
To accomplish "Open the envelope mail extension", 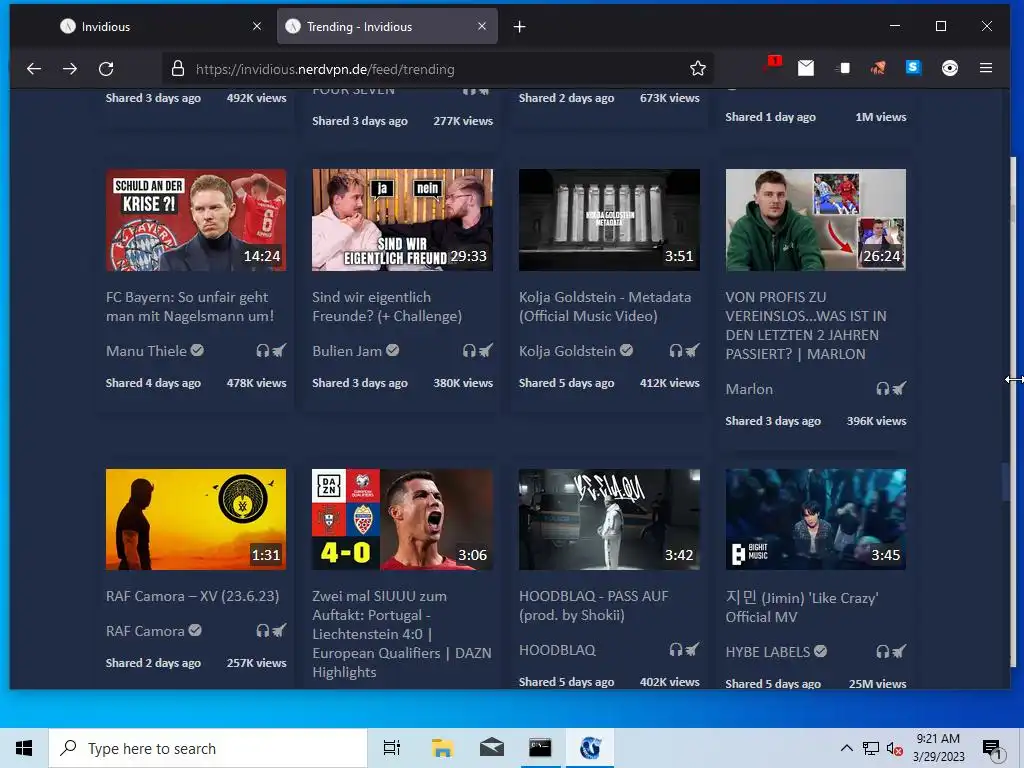I will 806,68.
